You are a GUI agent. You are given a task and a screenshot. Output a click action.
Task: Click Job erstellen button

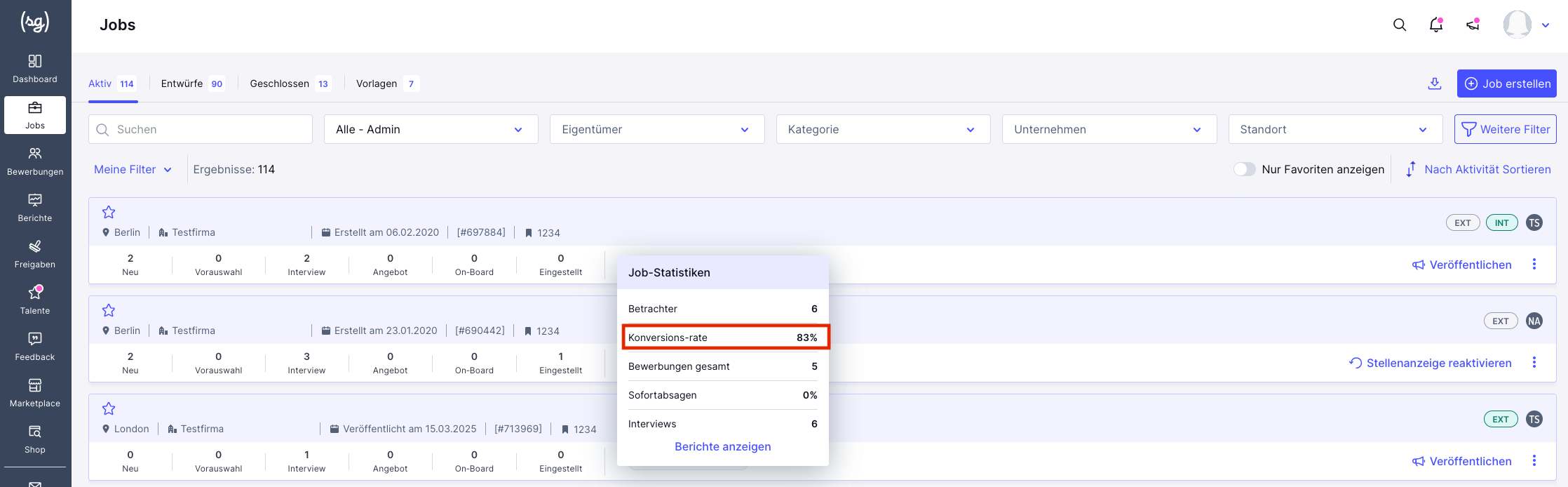pos(1507,84)
